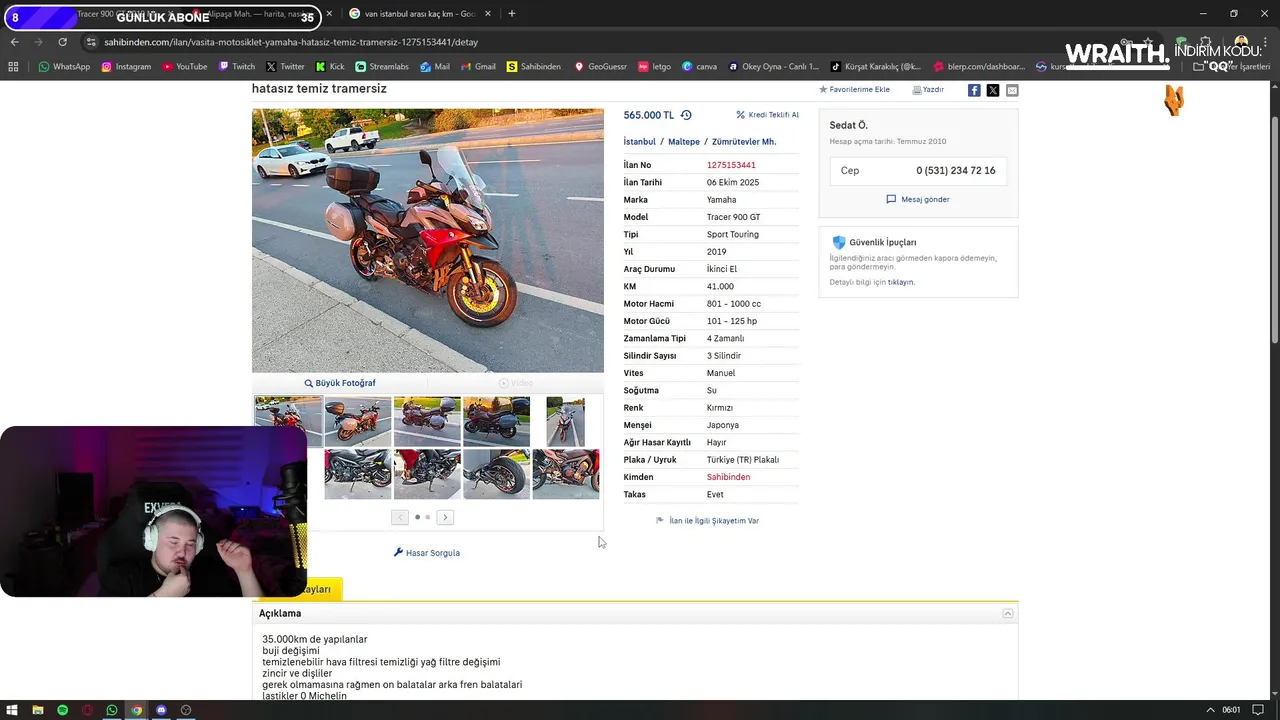The width and height of the screenshot is (1280, 720).
Task: Share listing on X
Action: [993, 90]
